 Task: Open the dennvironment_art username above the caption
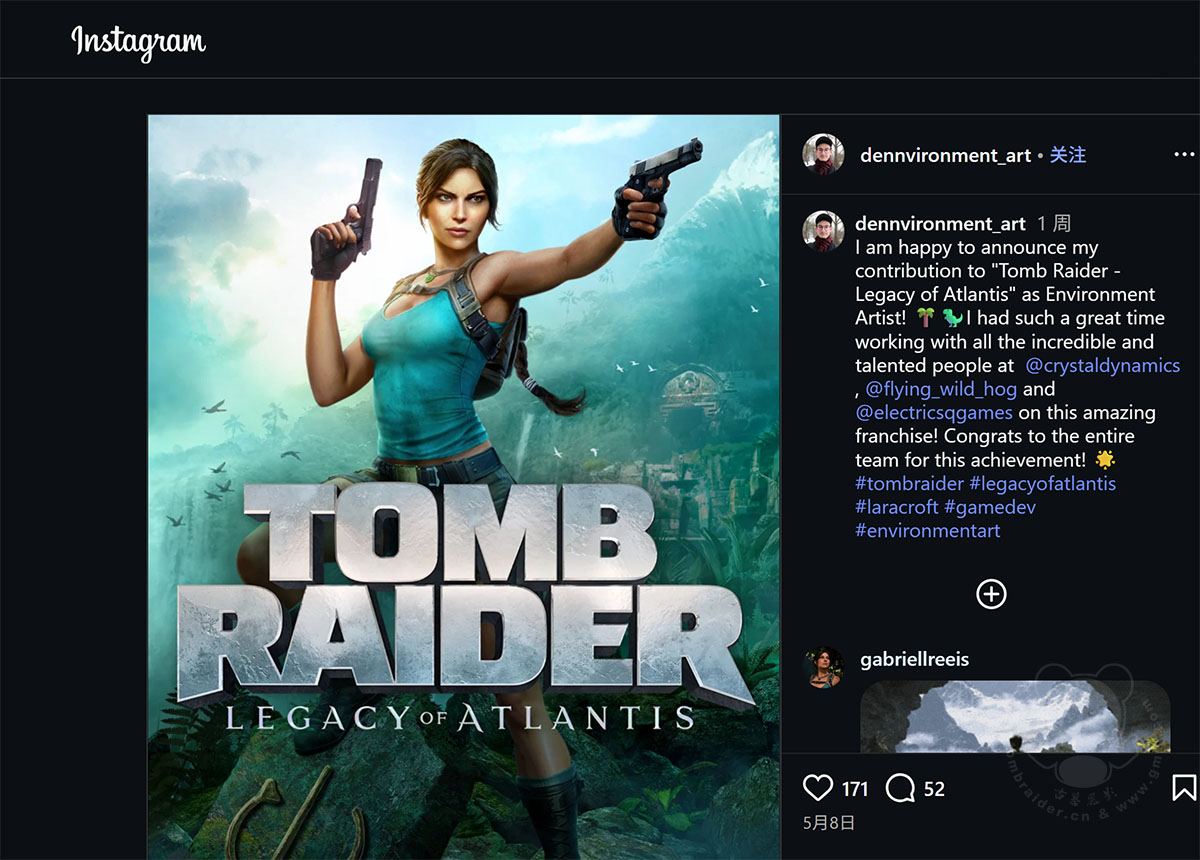tap(940, 224)
